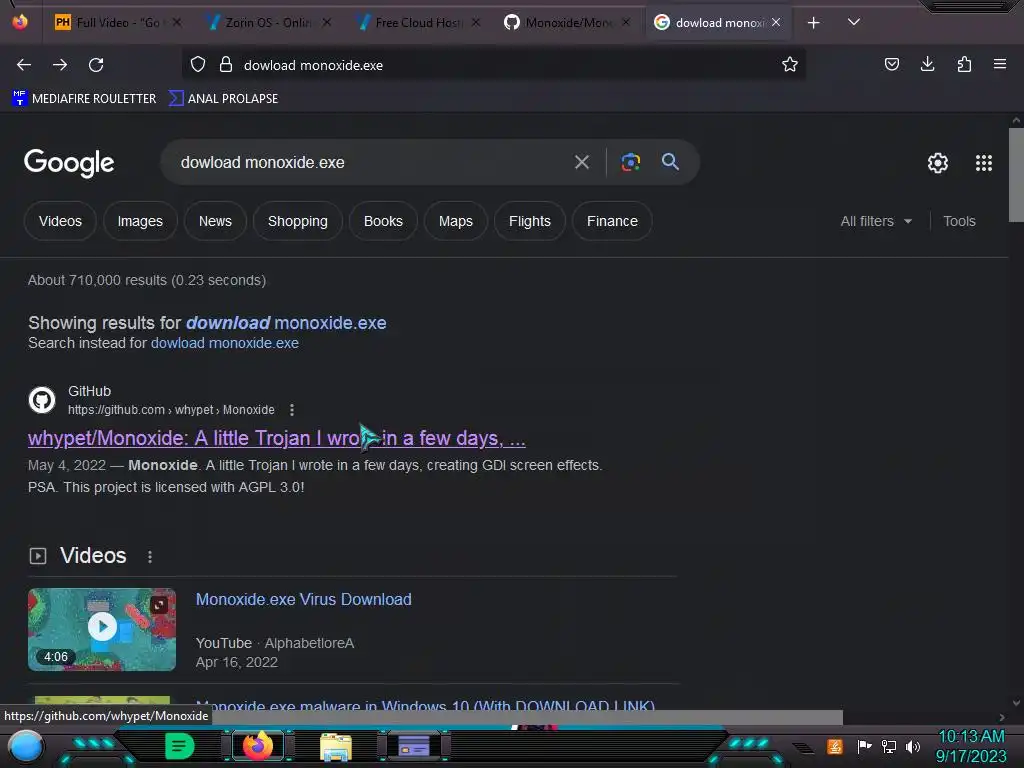Image resolution: width=1024 pixels, height=768 pixels.
Task: Open the search Tools button
Action: point(959,221)
